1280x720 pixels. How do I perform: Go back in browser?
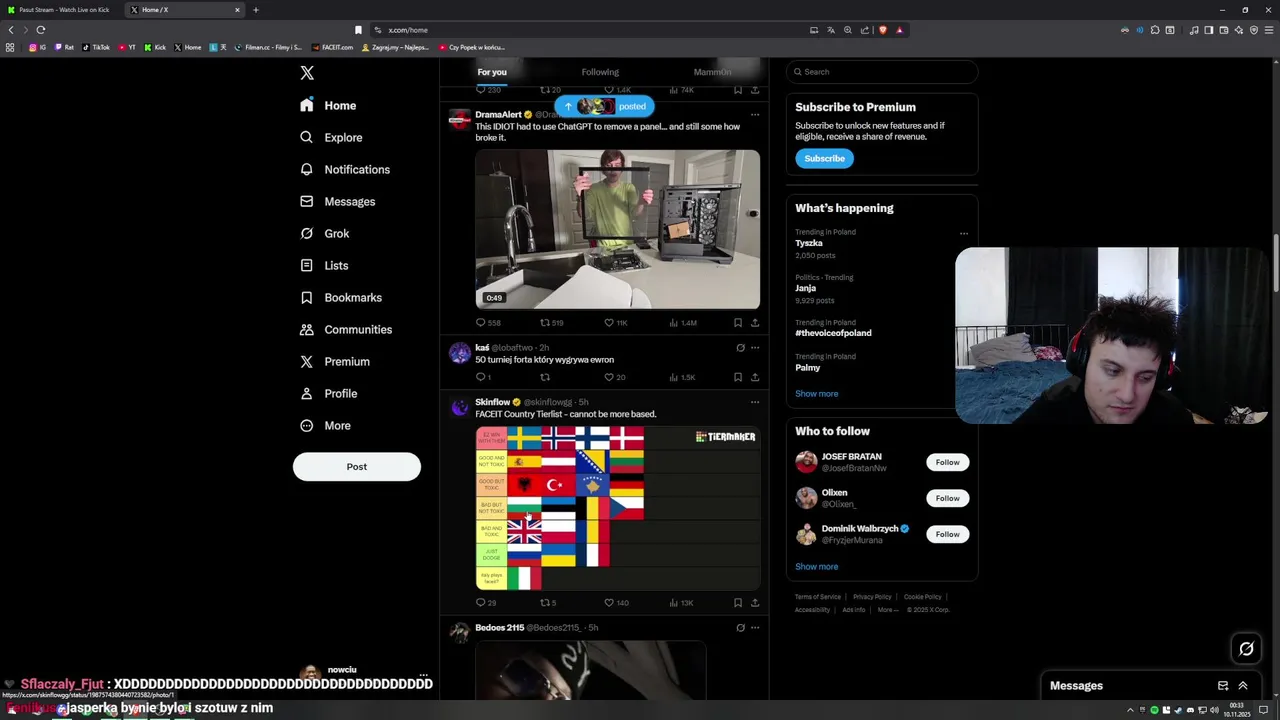[x=11, y=30]
